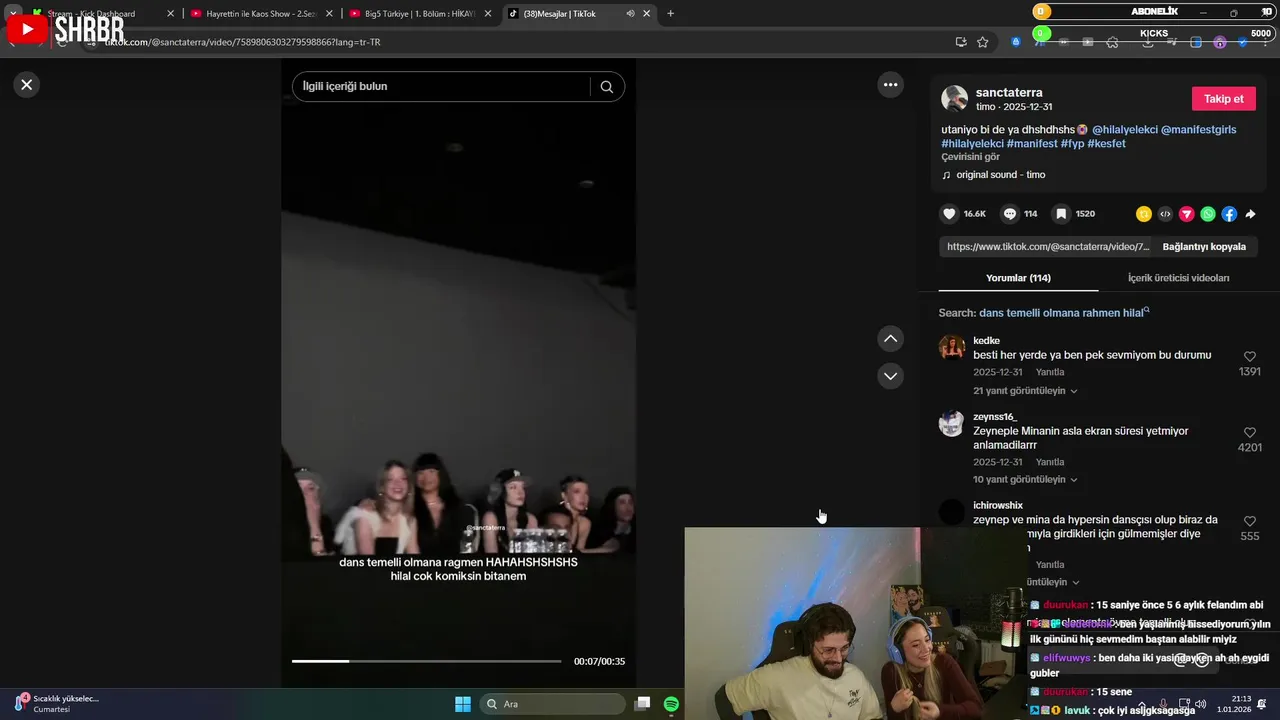
Task: Open more share options arrow
Action: [1250, 214]
